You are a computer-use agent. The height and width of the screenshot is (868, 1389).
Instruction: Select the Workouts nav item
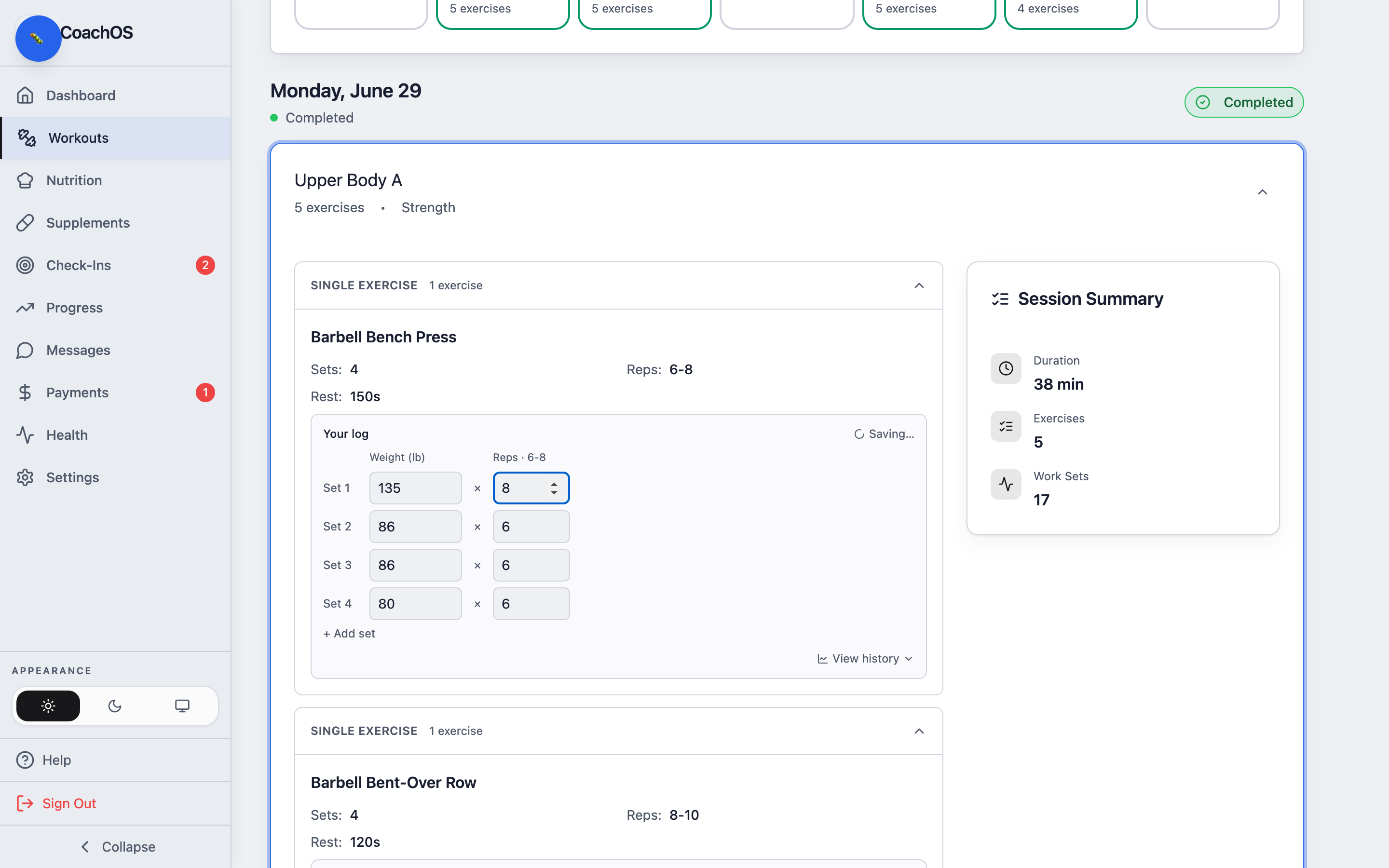[115, 138]
